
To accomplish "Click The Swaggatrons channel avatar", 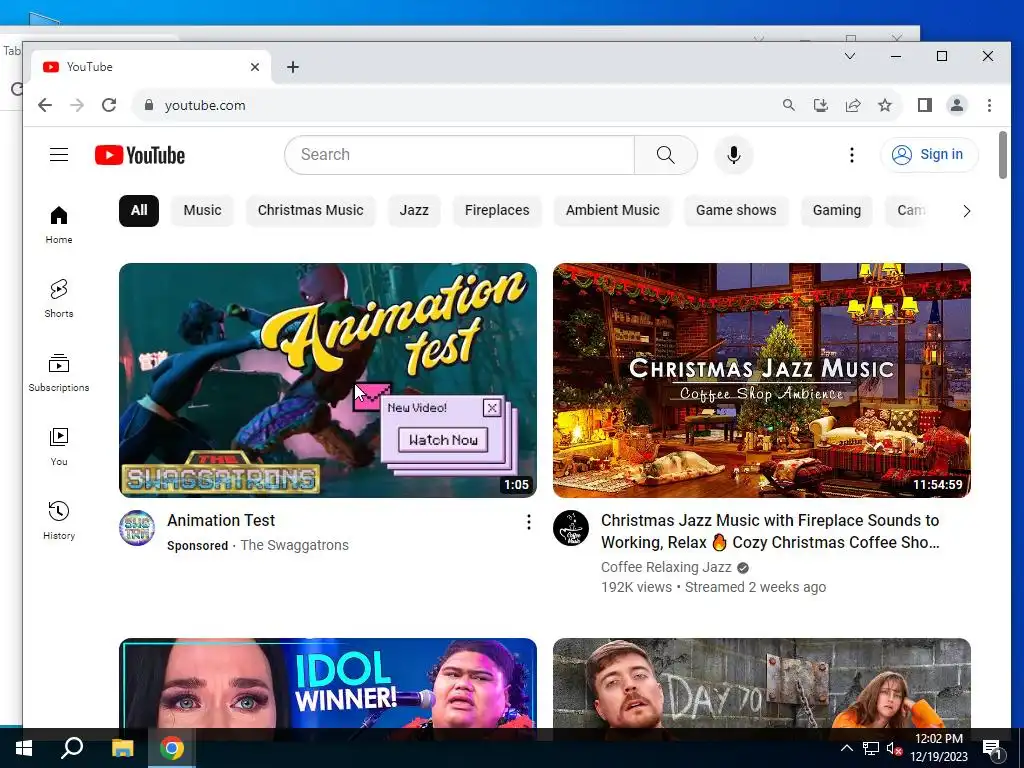I will pyautogui.click(x=137, y=528).
